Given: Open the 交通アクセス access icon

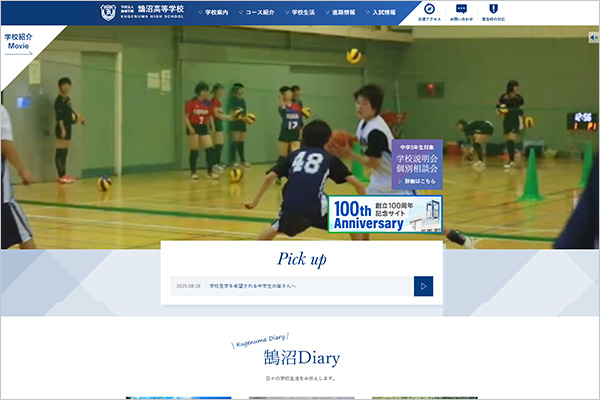Looking at the screenshot, I should pyautogui.click(x=431, y=12).
